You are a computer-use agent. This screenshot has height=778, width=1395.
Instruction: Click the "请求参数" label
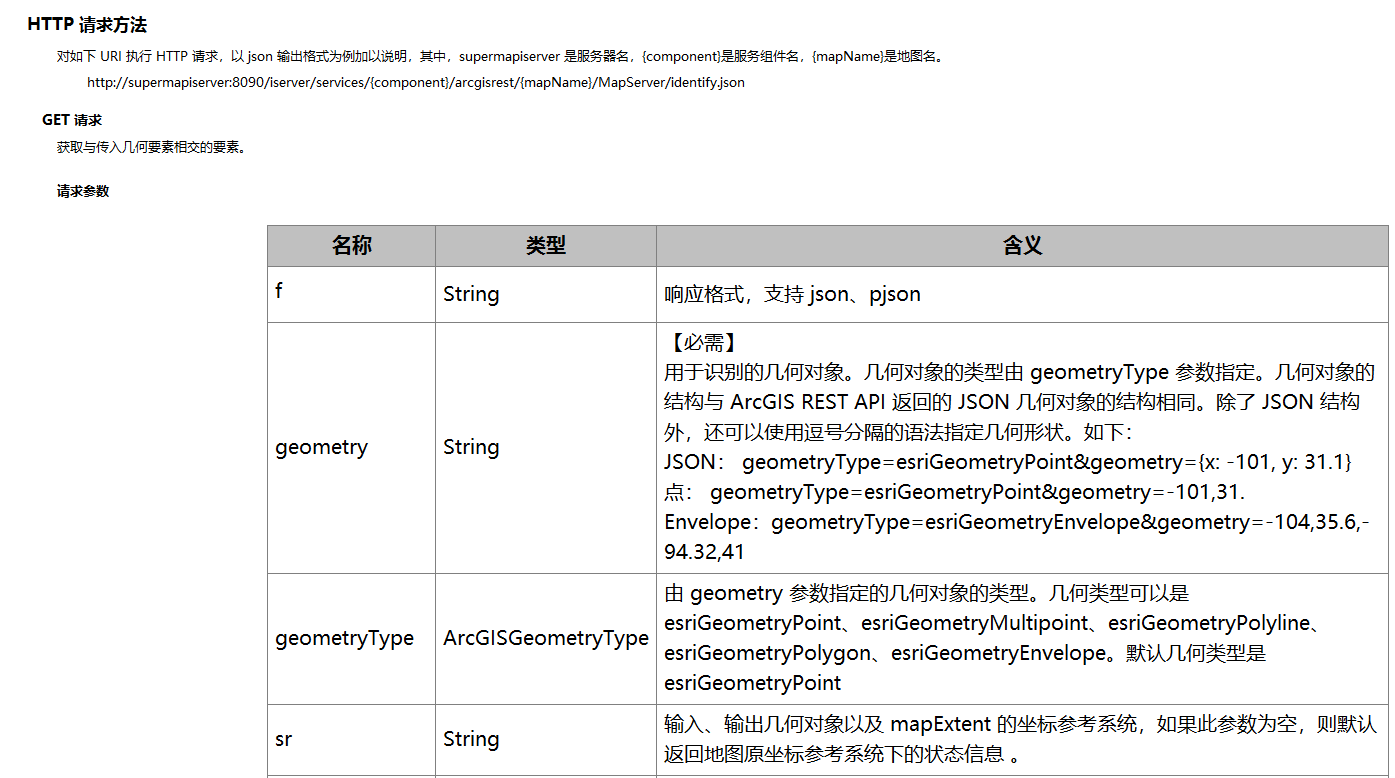[x=83, y=191]
